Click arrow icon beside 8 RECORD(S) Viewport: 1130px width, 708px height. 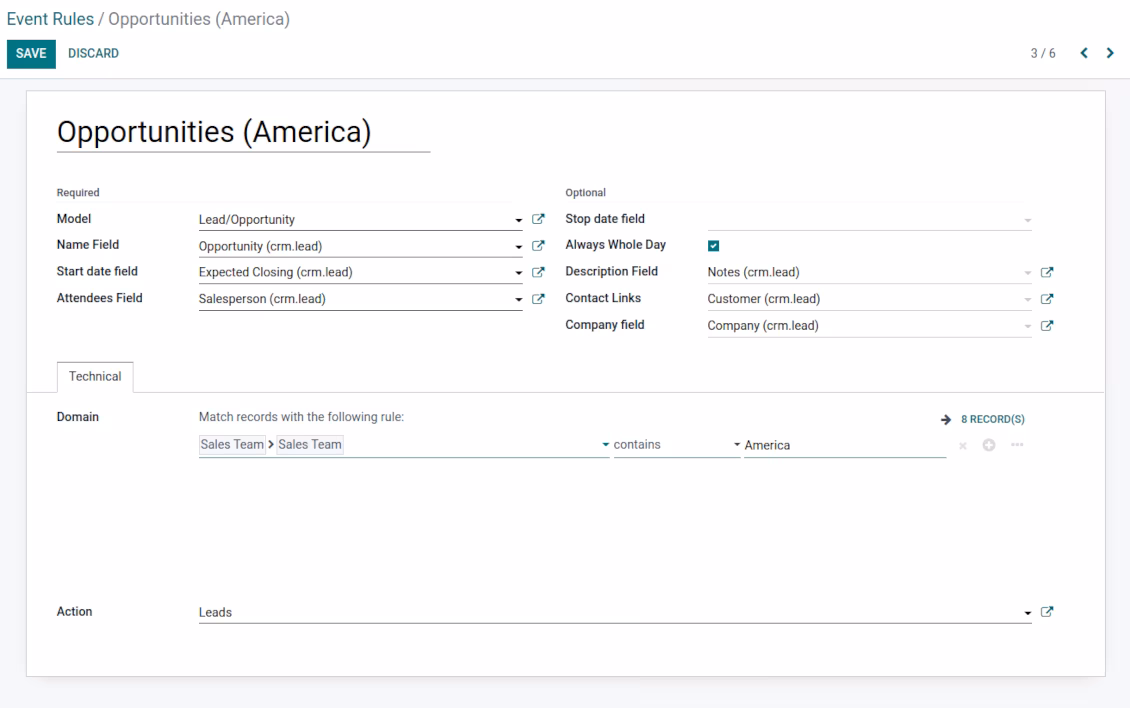tap(946, 420)
